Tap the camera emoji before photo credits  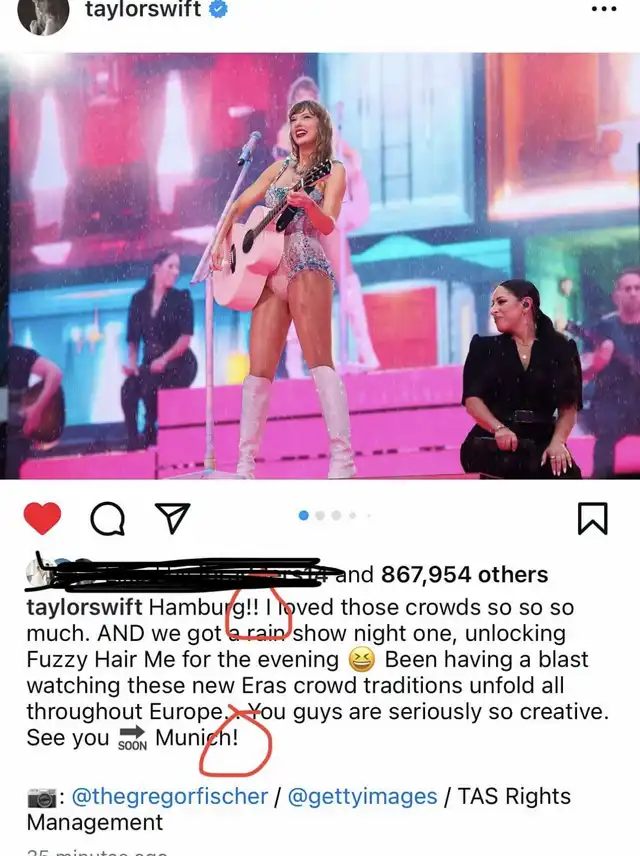[41, 798]
